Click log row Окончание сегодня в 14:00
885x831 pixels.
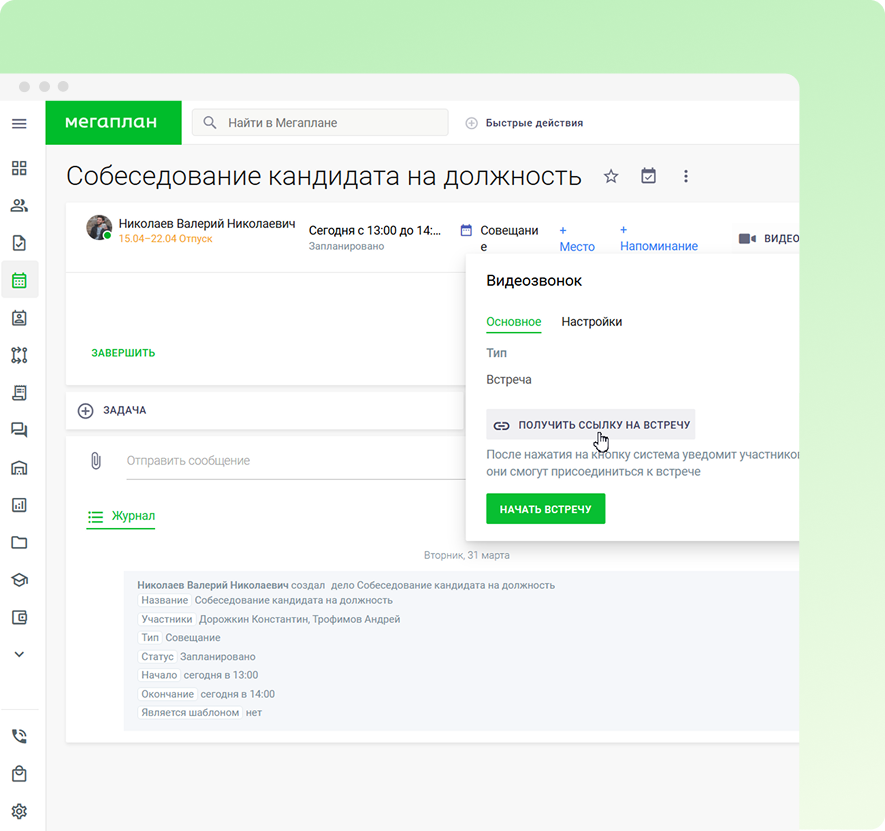tap(207, 694)
